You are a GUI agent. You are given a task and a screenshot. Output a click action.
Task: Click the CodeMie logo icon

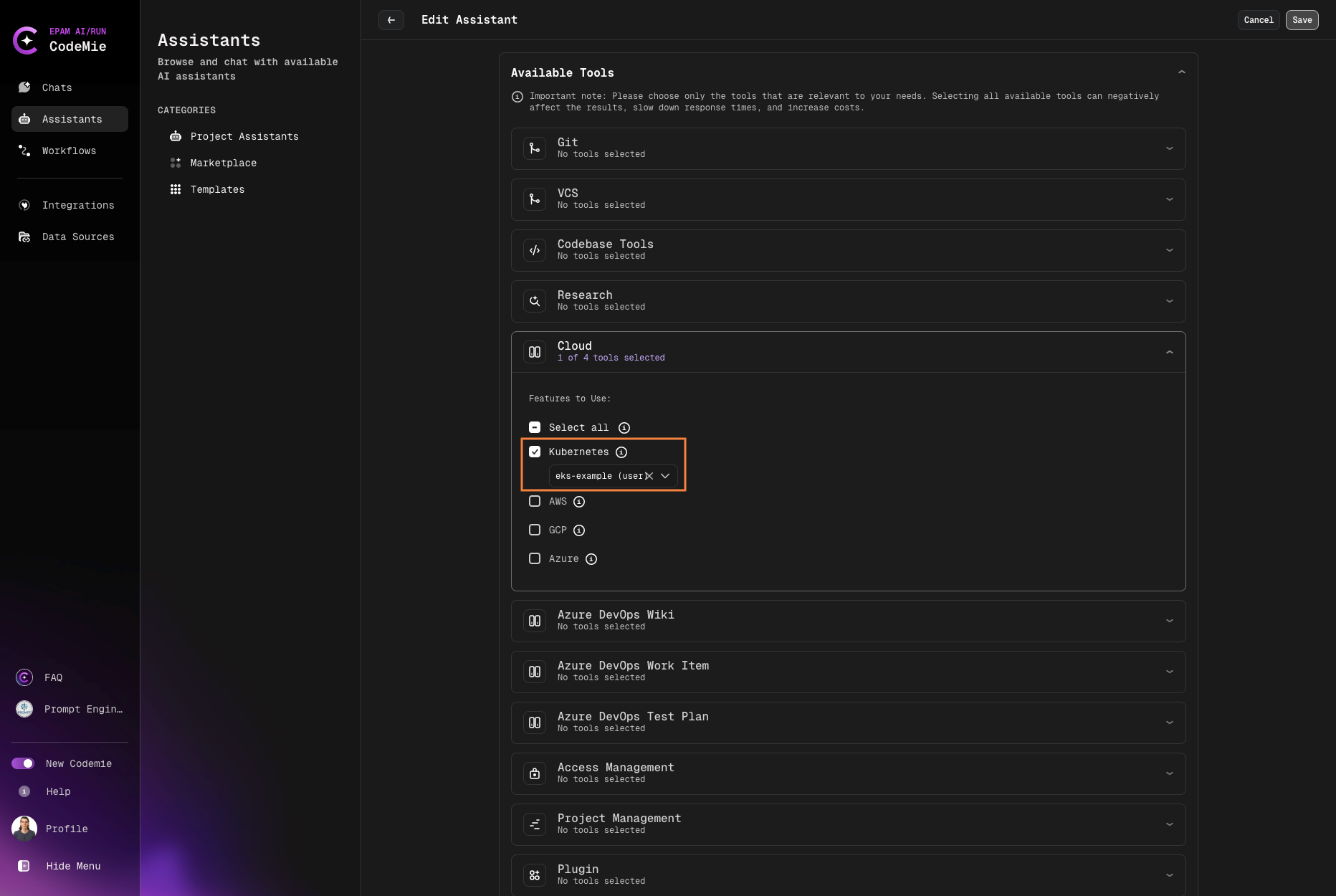tap(27, 40)
